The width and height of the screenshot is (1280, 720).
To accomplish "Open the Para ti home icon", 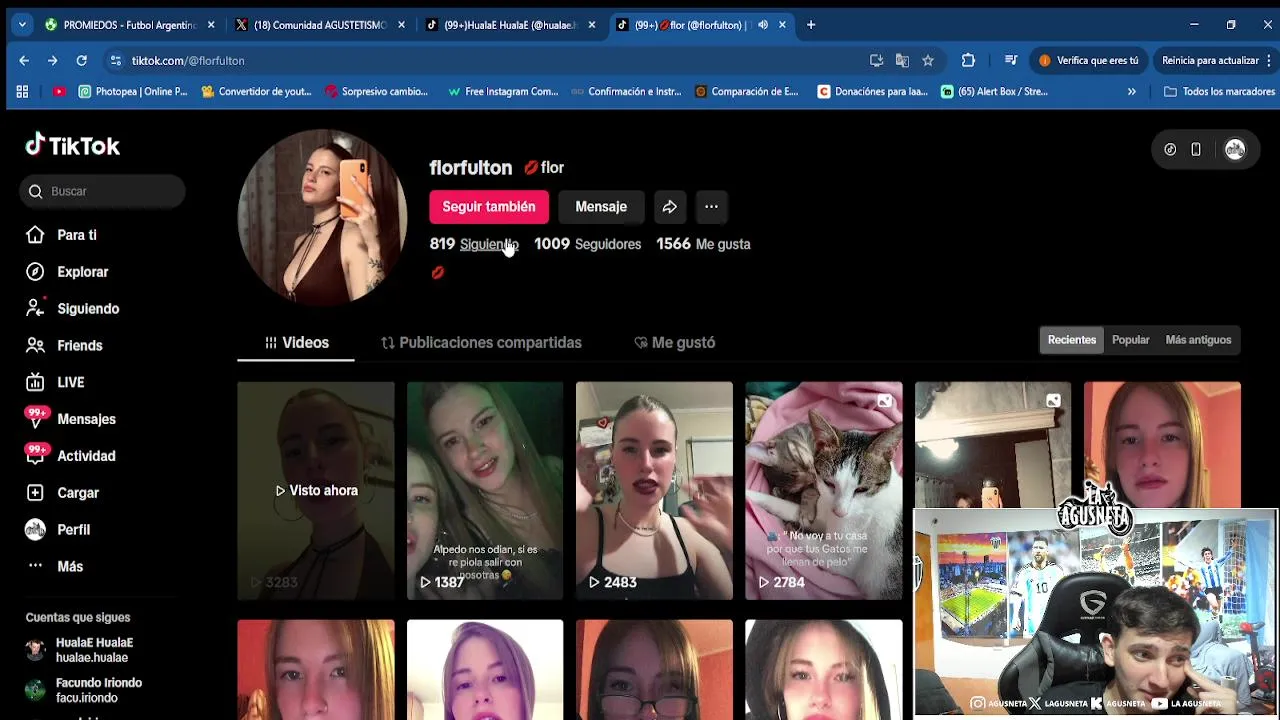I will click(35, 235).
